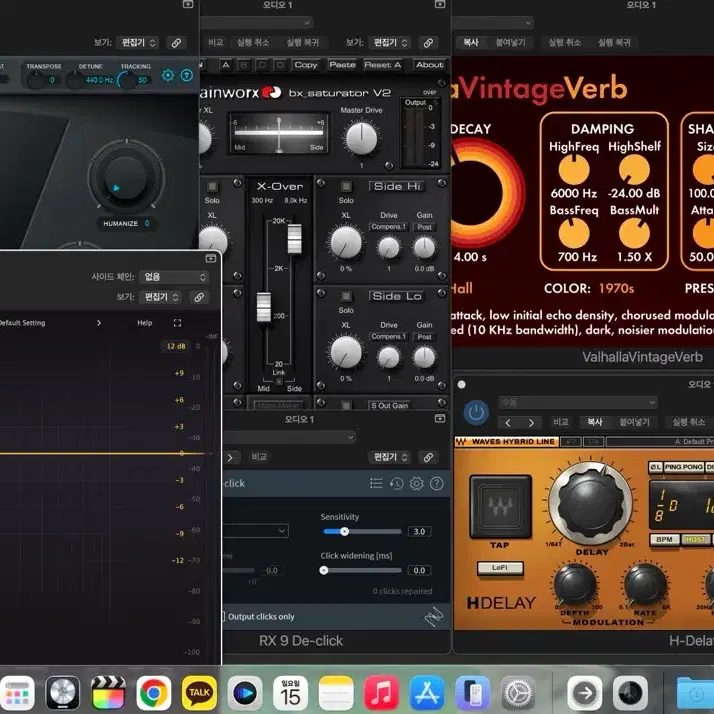The image size is (714, 714).
Task: Click the VintageVerb HighFreq damping knob
Action: [574, 170]
